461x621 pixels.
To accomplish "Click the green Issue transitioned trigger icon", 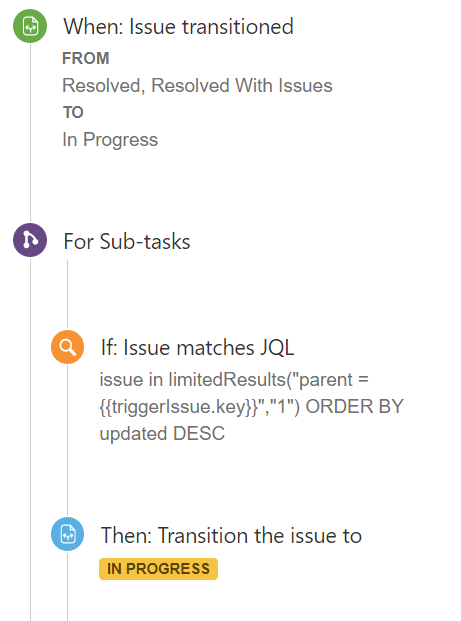I will coord(30,26).
